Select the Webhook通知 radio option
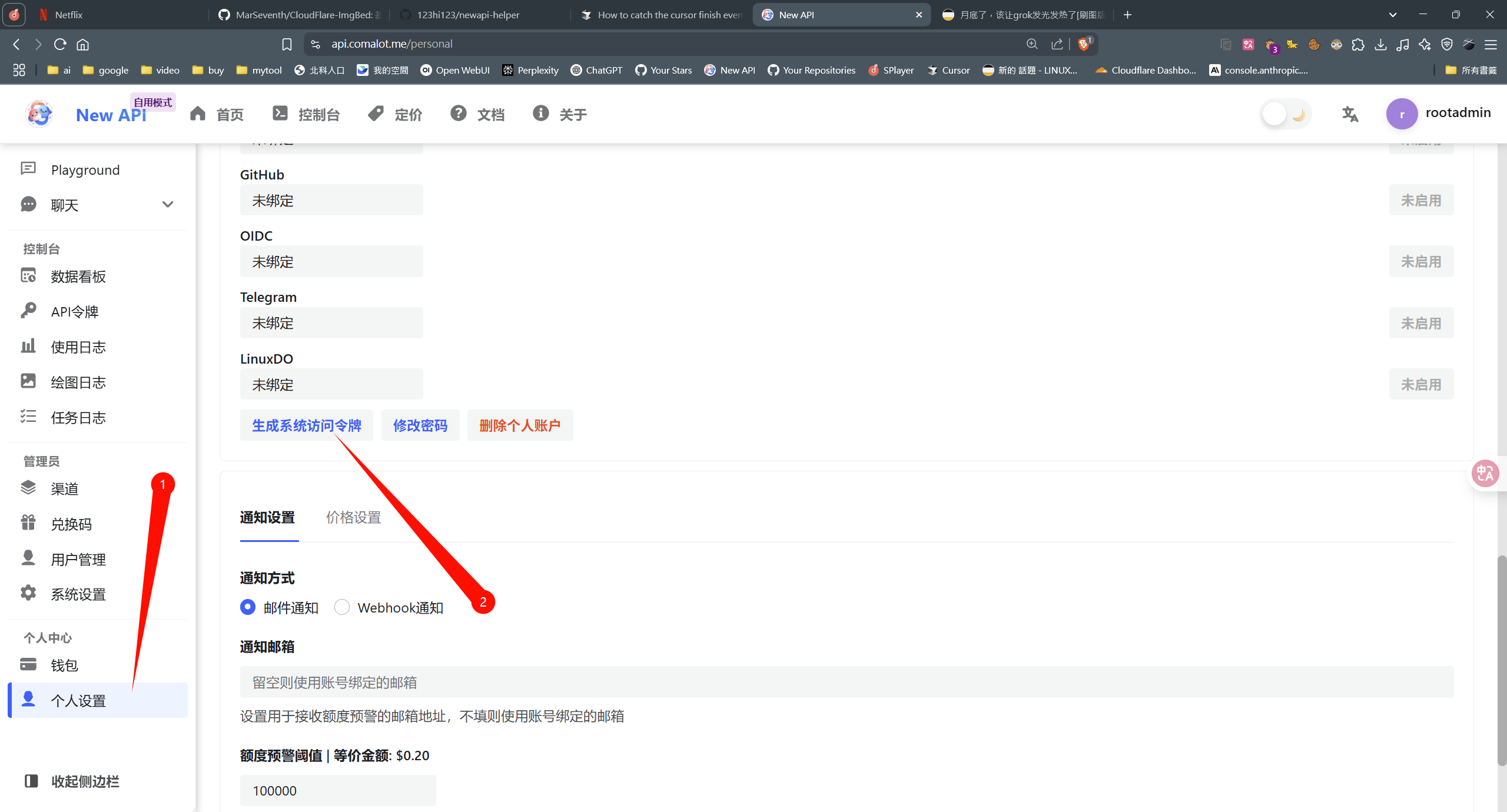Image resolution: width=1507 pixels, height=812 pixels. tap(342, 607)
